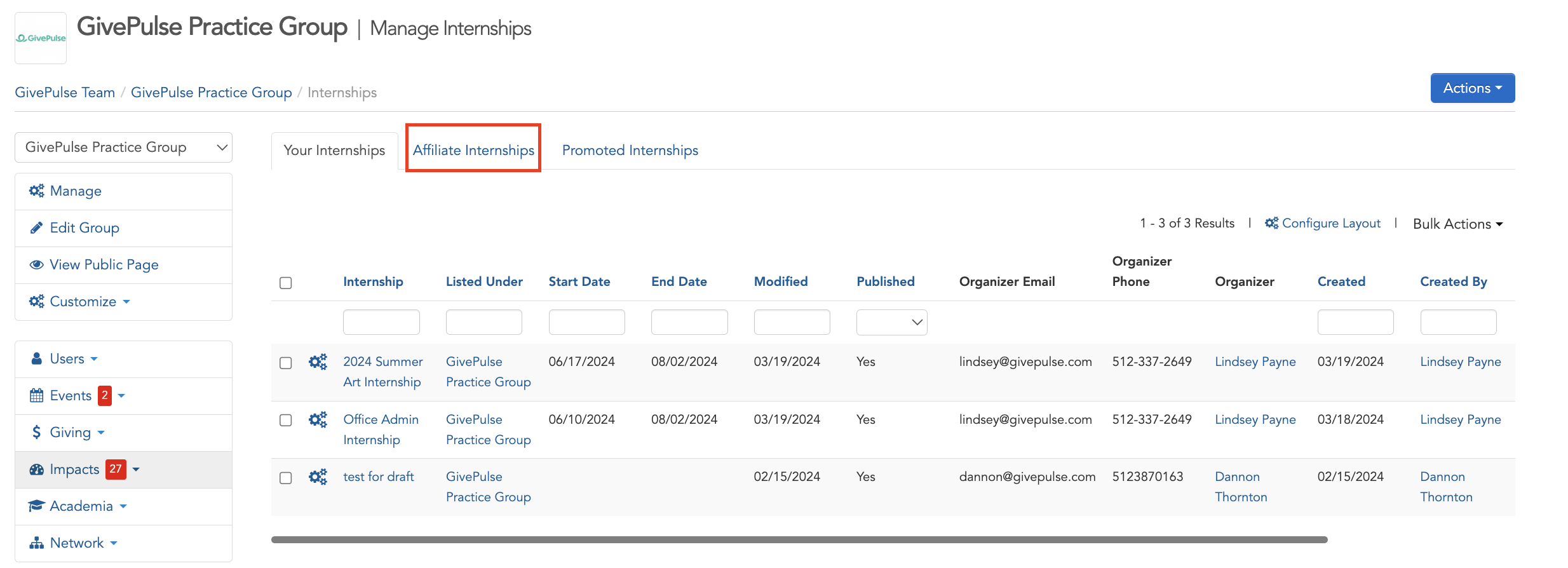Image resolution: width=1568 pixels, height=568 pixels.
Task: Open the GivePulse Practice Group selector dropdown
Action: tap(123, 147)
